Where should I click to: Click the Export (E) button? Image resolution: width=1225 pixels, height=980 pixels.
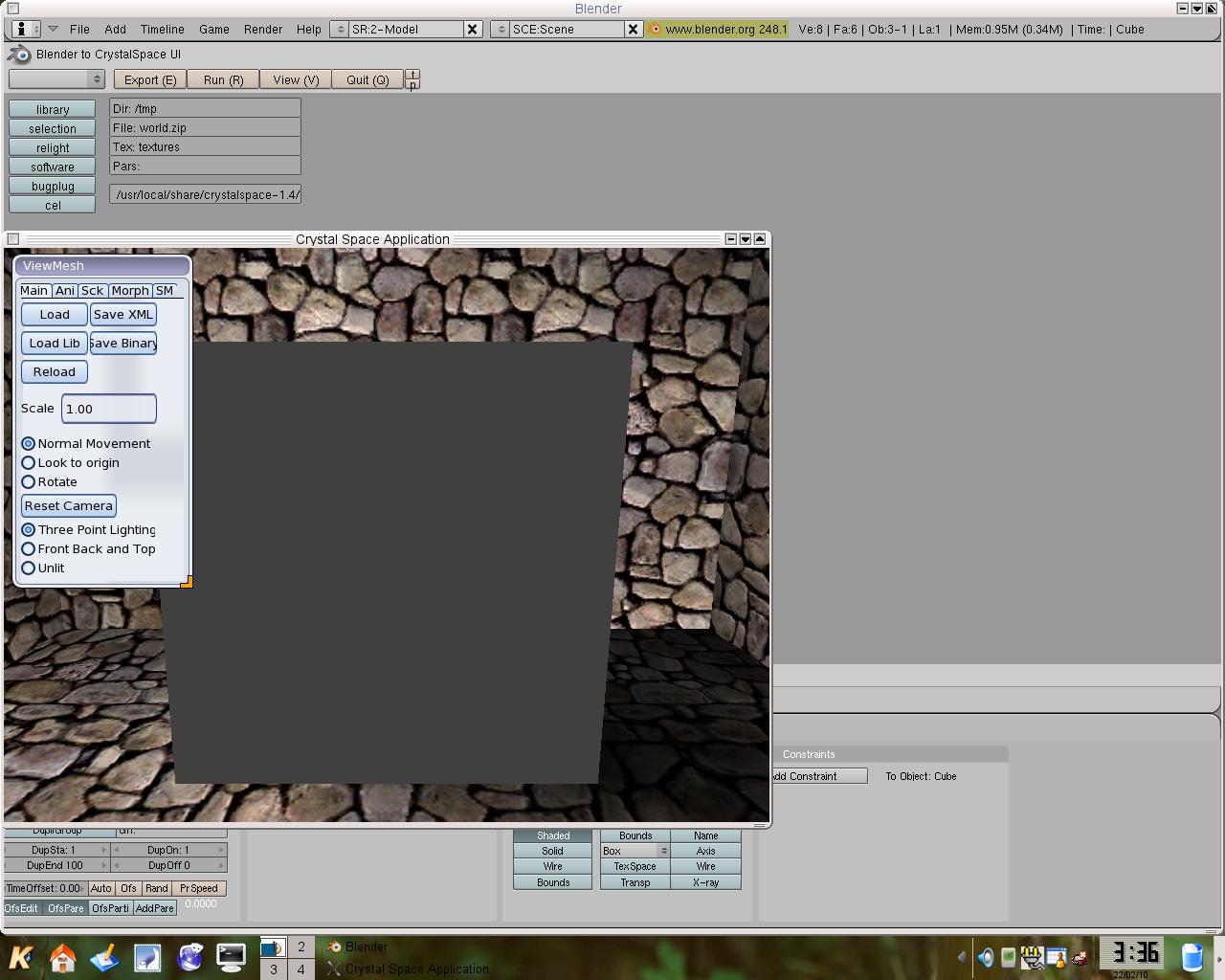click(x=150, y=79)
